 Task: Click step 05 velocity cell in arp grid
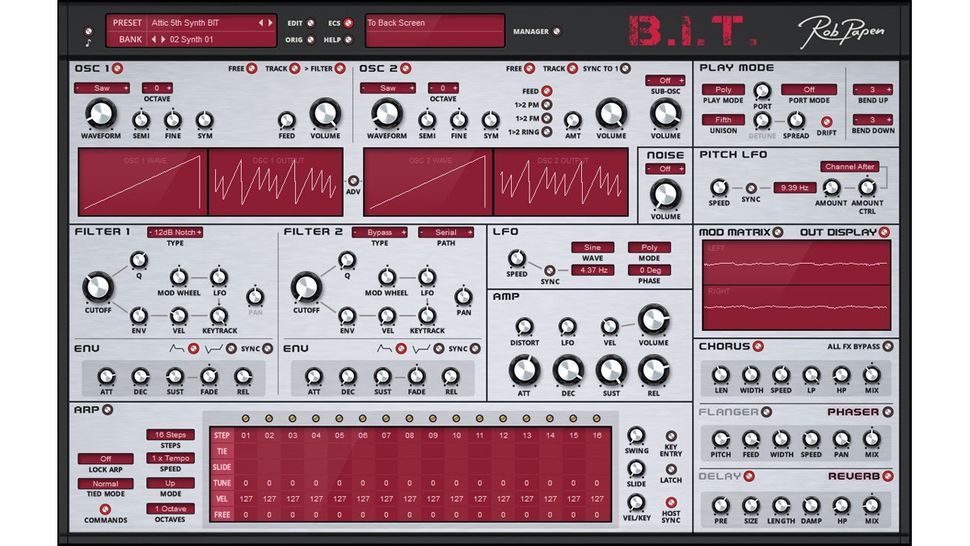coord(340,498)
